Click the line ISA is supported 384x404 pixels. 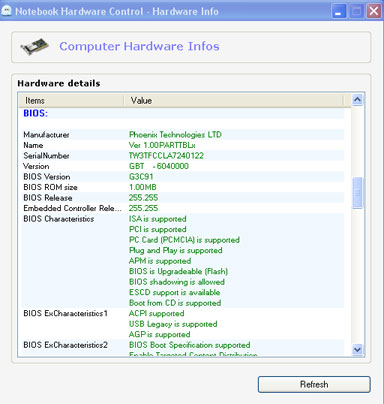[158, 219]
